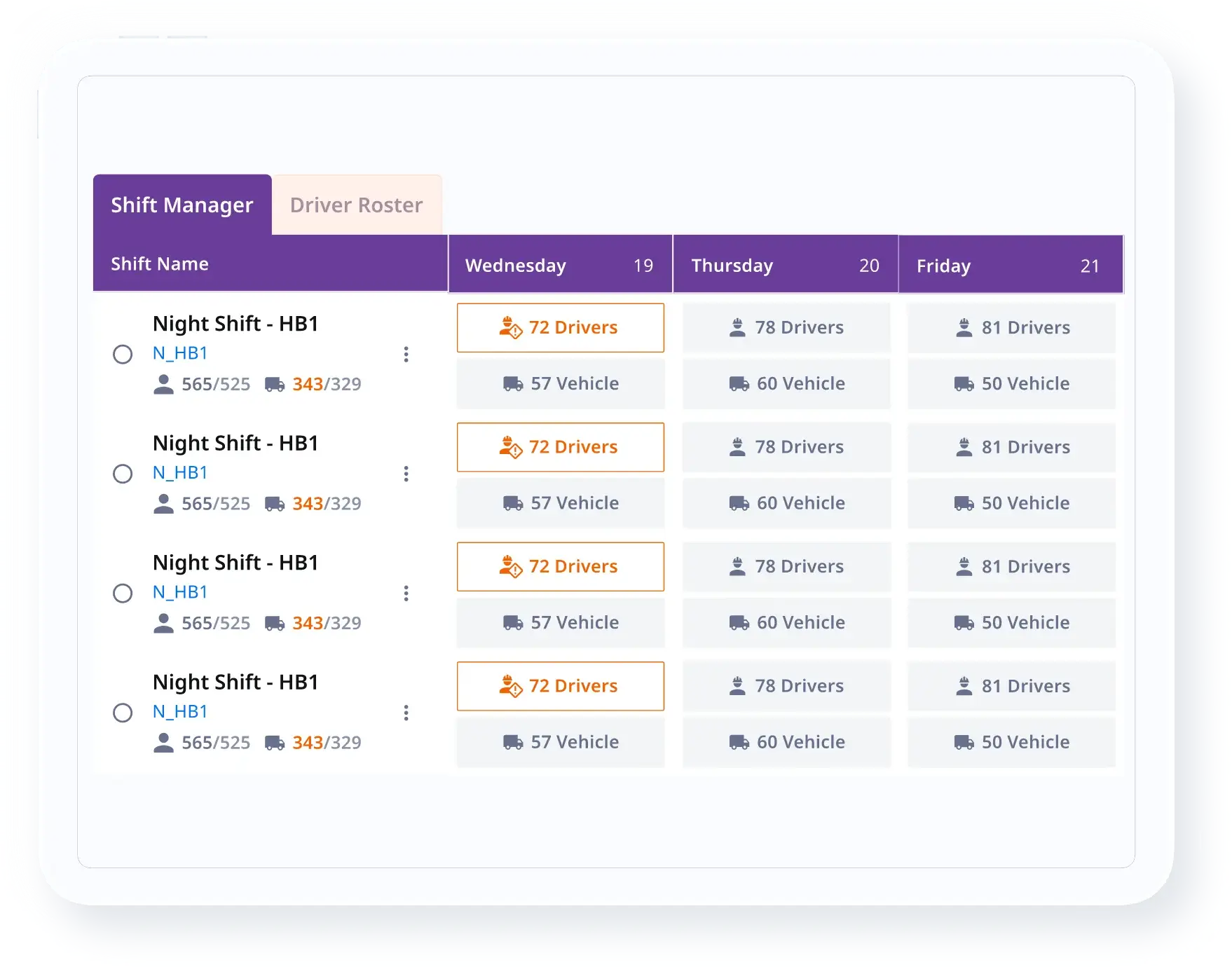Select the radio button for the last Night Shift row
This screenshot has height=967, width=1232.
(123, 713)
